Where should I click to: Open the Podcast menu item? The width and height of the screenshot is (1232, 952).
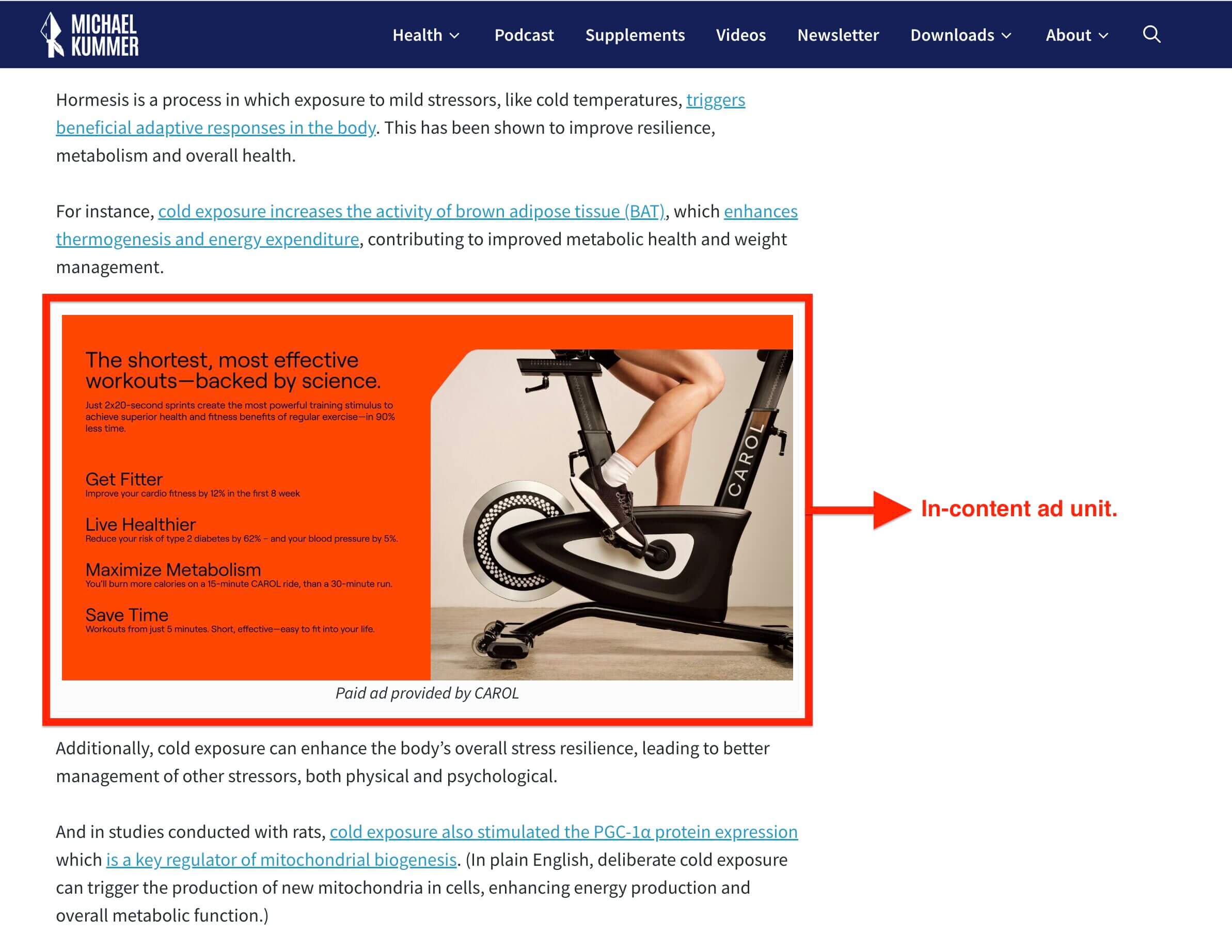click(x=524, y=34)
